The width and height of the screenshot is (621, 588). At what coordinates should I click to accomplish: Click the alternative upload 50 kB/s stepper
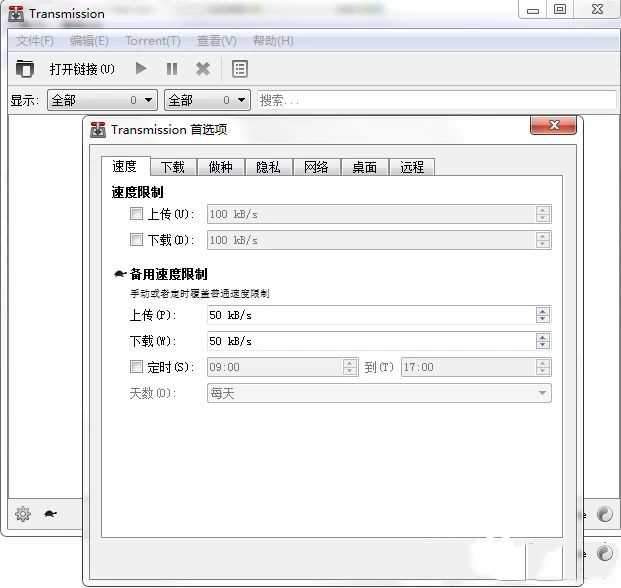(x=543, y=314)
